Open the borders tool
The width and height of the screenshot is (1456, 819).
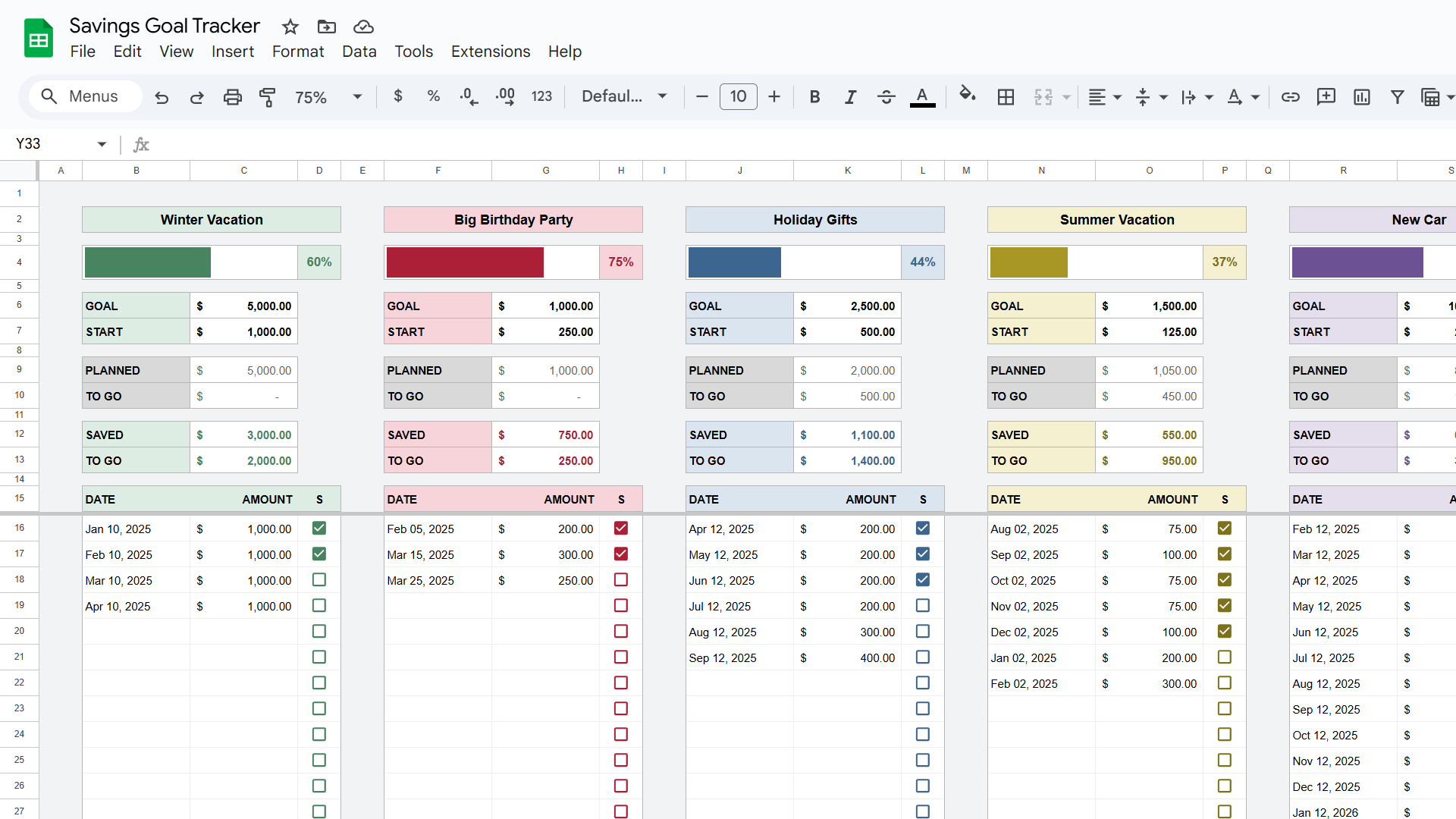[1006, 97]
